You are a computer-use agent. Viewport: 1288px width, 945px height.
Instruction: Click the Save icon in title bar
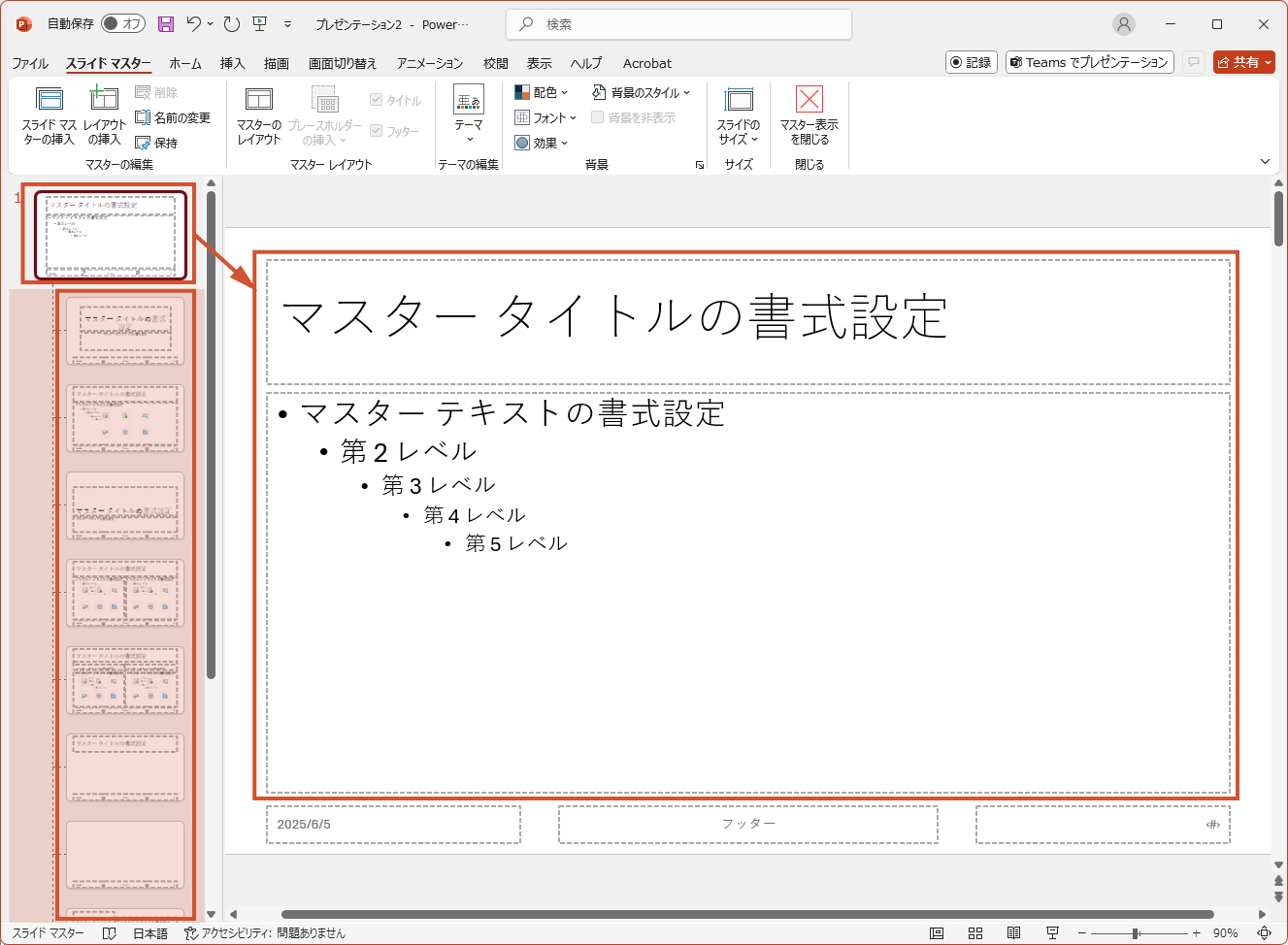(x=166, y=24)
